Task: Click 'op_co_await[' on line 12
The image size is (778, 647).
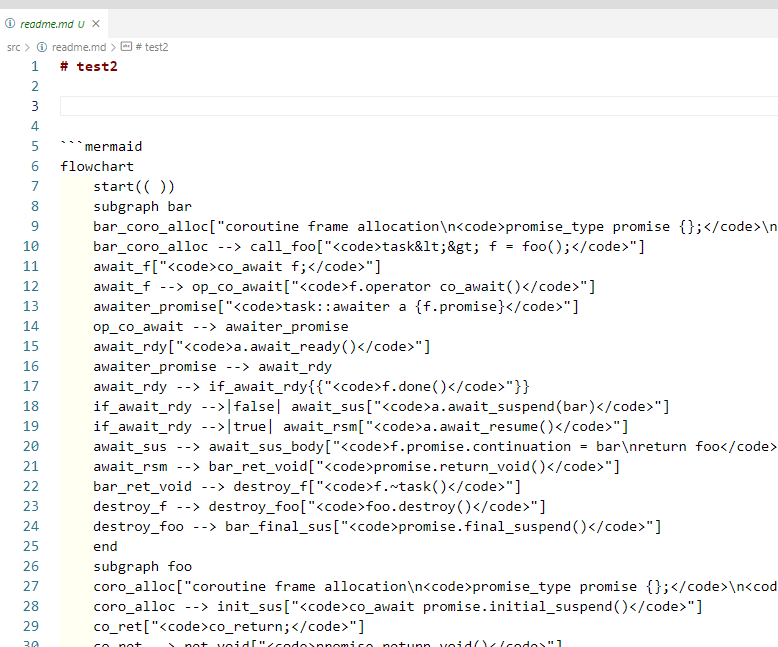Action: pyautogui.click(x=242, y=286)
